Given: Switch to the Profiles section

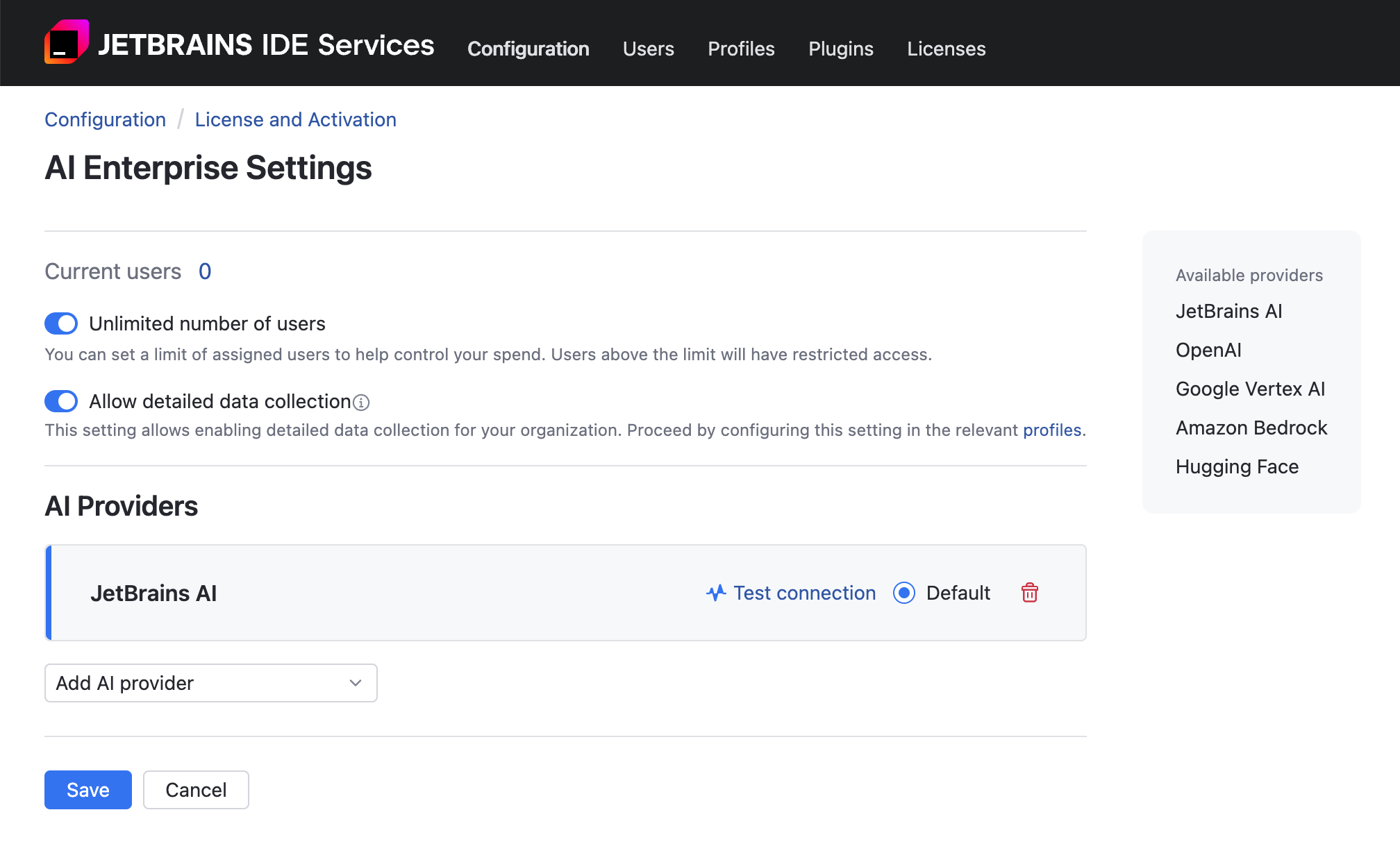Looking at the screenshot, I should click(x=741, y=49).
